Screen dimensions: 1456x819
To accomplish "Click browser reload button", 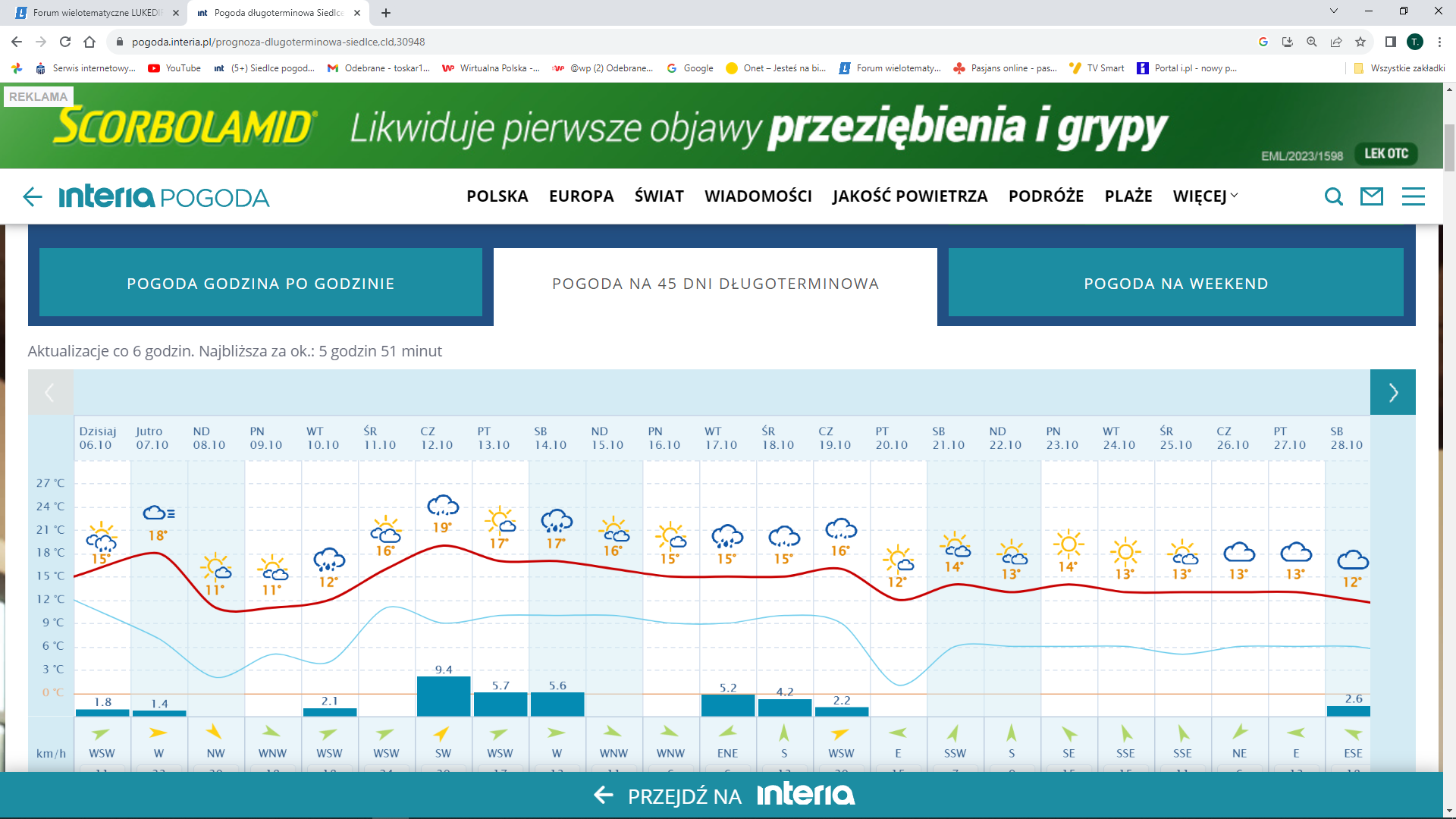I will [x=65, y=42].
